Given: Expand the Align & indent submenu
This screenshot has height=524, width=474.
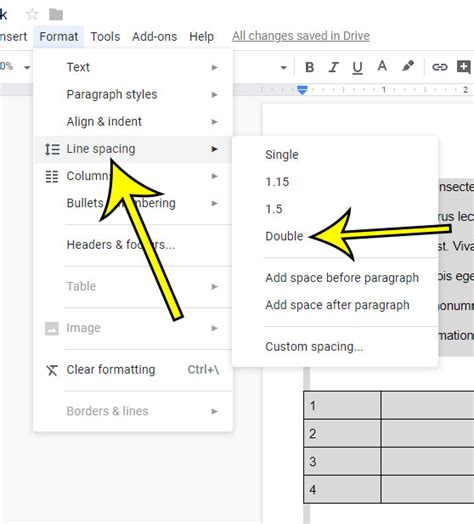Looking at the screenshot, I should 133,121.
